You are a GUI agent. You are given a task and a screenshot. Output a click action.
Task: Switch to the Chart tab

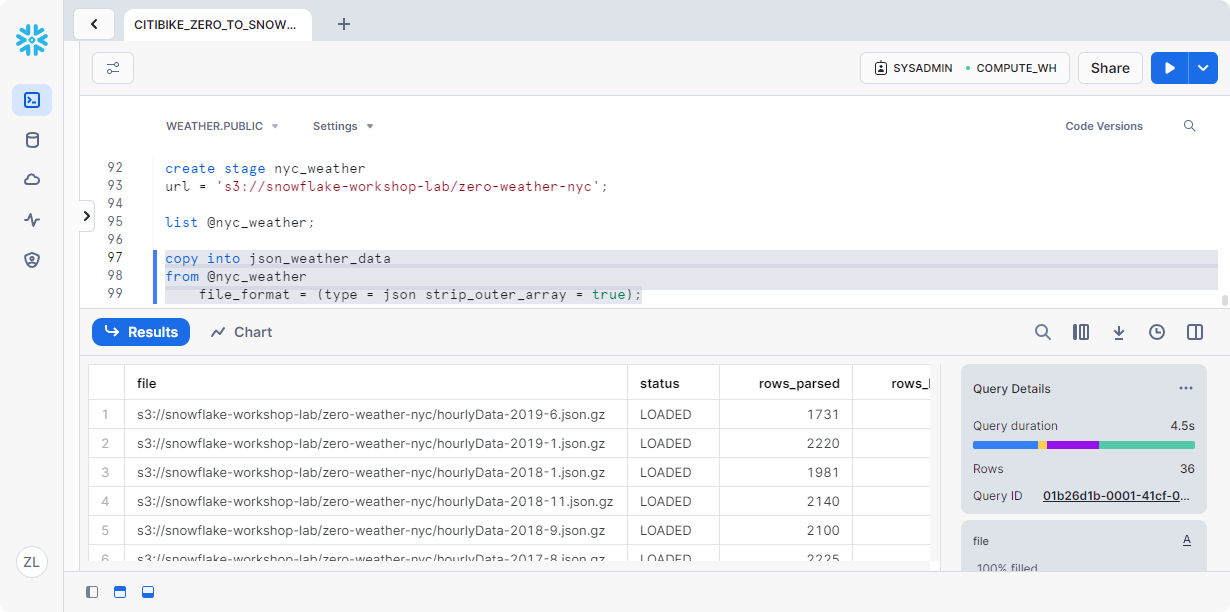pyautogui.click(x=241, y=332)
